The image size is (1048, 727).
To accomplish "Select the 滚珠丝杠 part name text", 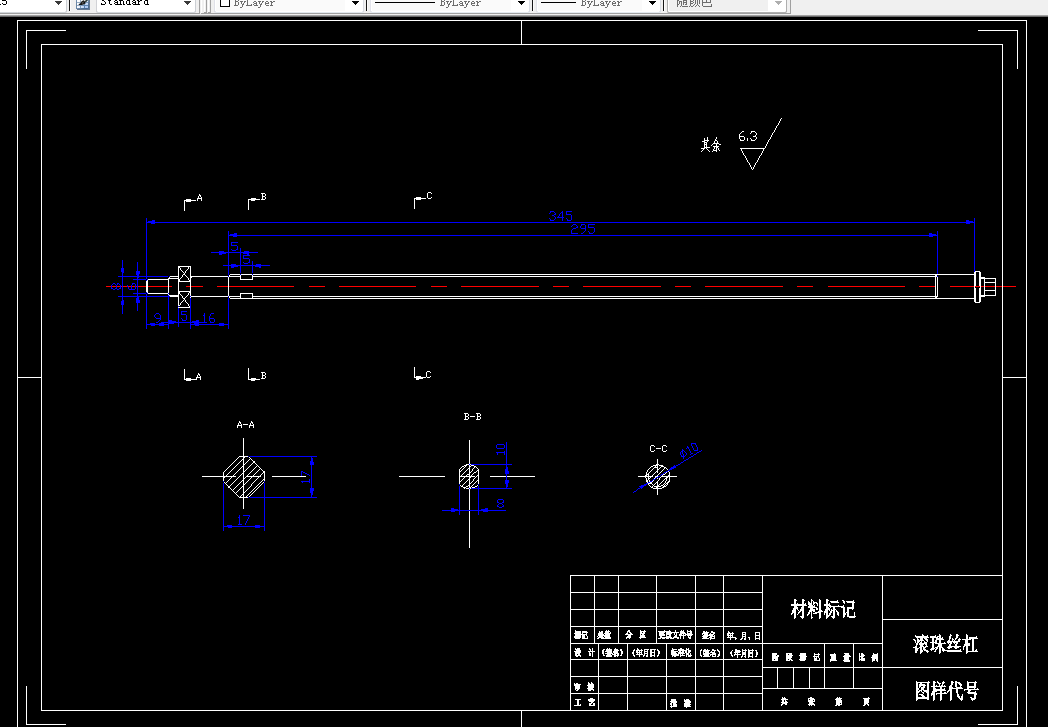I will tap(945, 644).
